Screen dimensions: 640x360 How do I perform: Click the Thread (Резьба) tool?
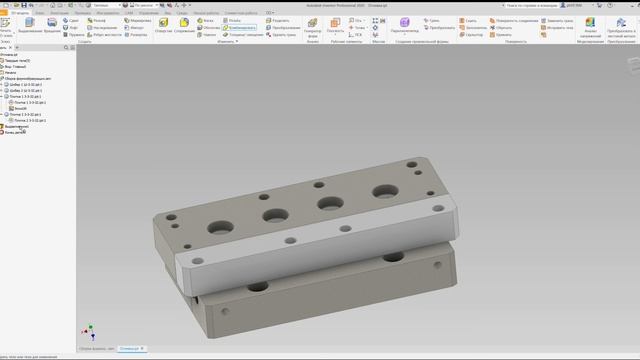[232, 20]
